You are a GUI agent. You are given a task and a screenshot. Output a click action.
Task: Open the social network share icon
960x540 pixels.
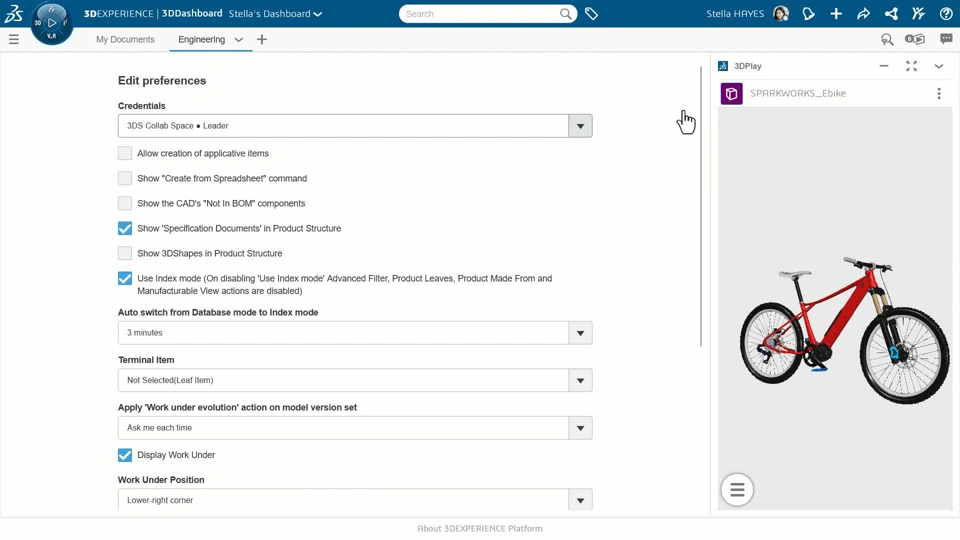(x=891, y=13)
